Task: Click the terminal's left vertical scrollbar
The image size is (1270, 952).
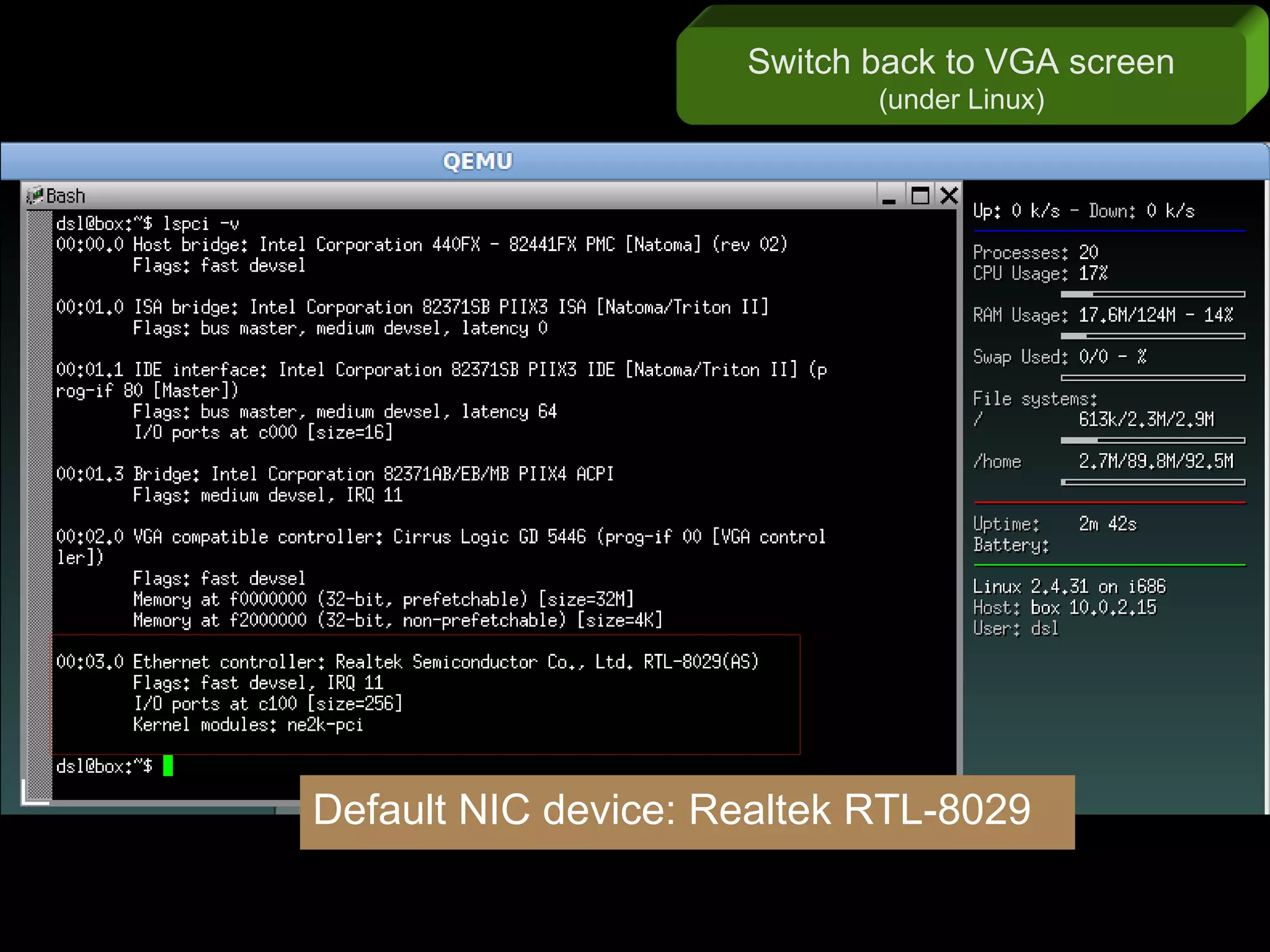Action: (40, 505)
